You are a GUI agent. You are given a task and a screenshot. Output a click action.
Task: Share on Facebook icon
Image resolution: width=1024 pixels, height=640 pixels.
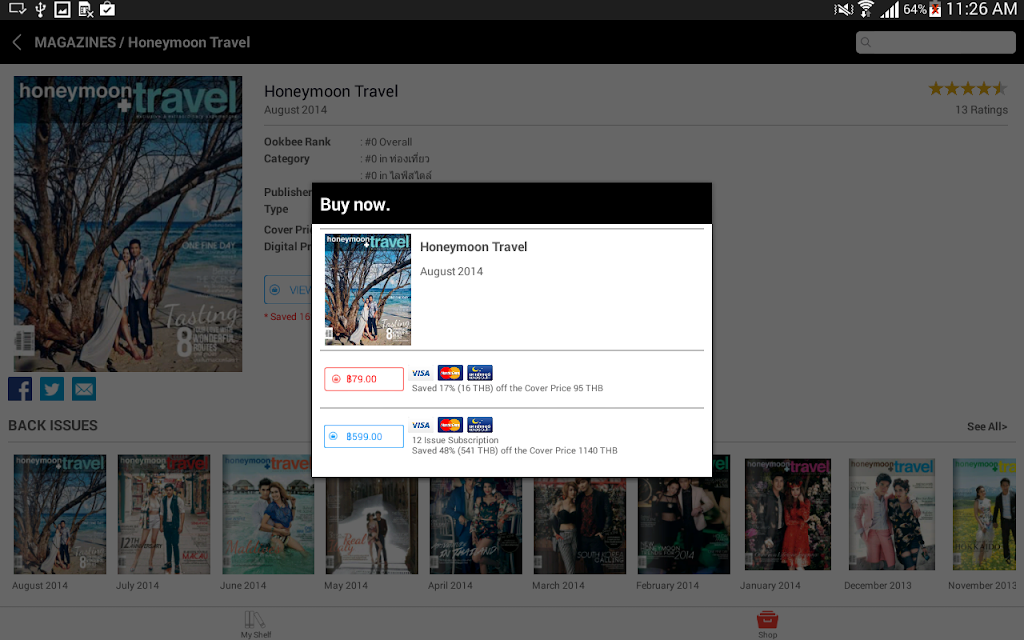click(20, 389)
